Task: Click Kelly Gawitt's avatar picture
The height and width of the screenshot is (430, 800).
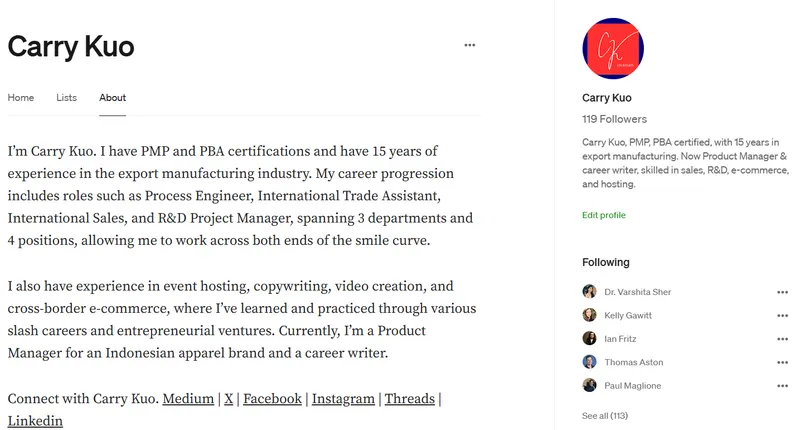Action: pyautogui.click(x=589, y=315)
